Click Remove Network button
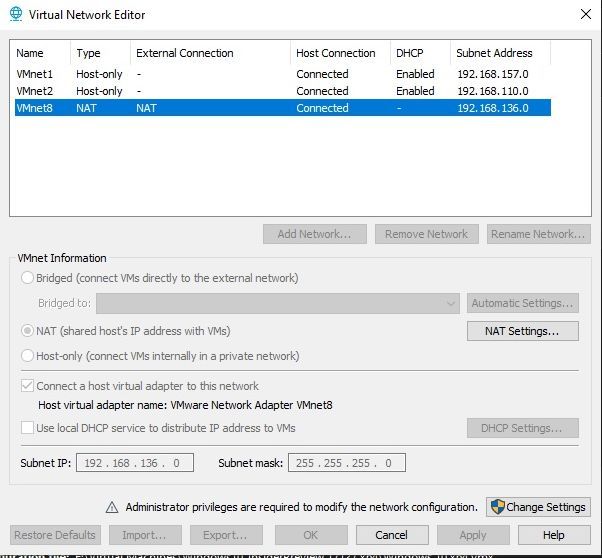Image resolution: width=602 pixels, height=558 pixels. tap(427, 234)
